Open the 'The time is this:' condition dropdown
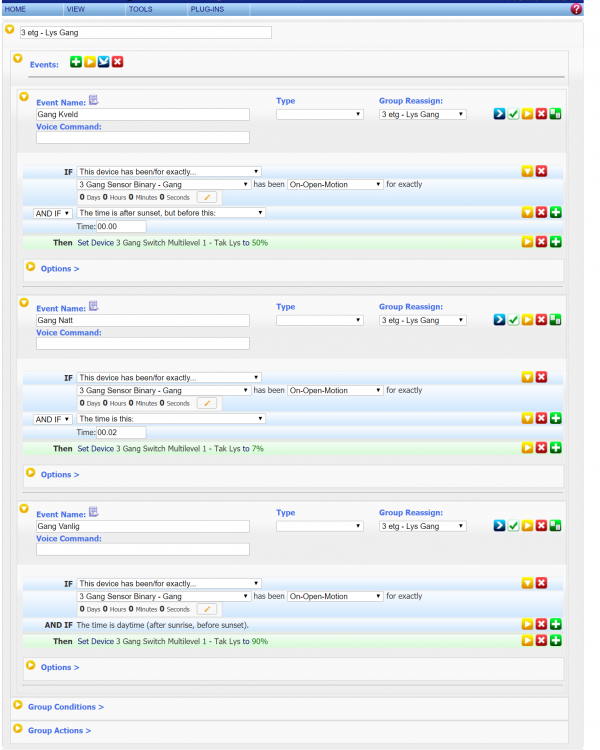This screenshot has width=600, height=750. pyautogui.click(x=170, y=418)
